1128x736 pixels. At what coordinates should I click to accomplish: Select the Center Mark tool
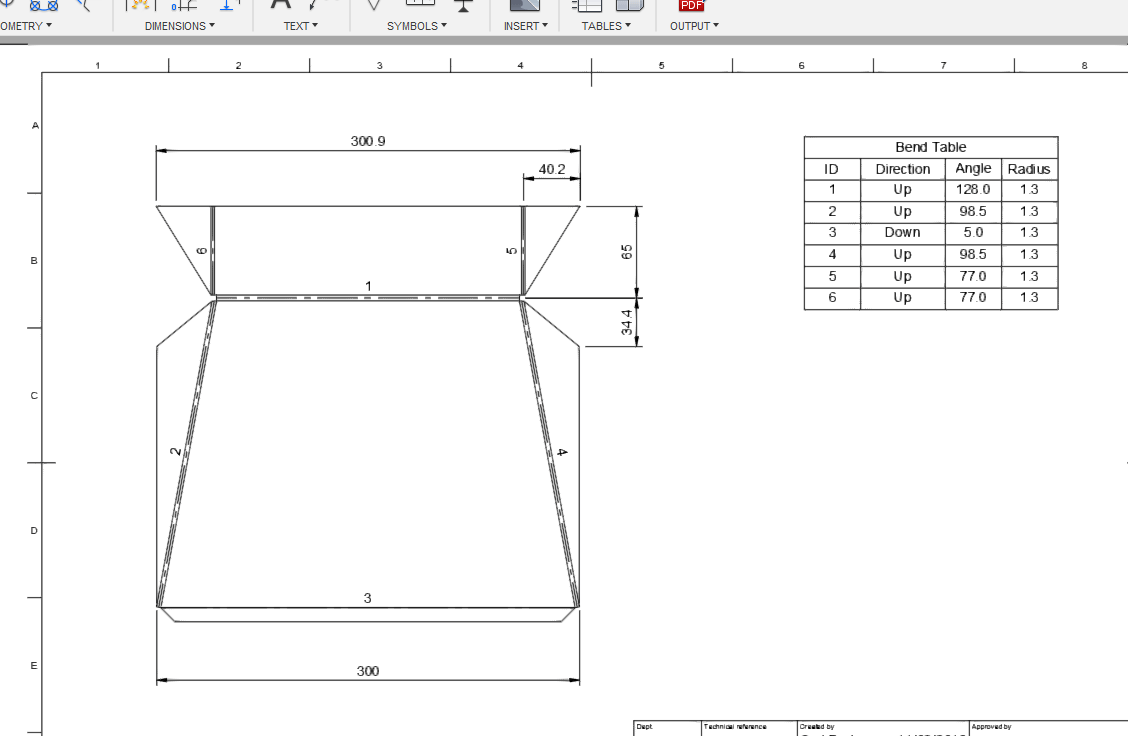8,5
